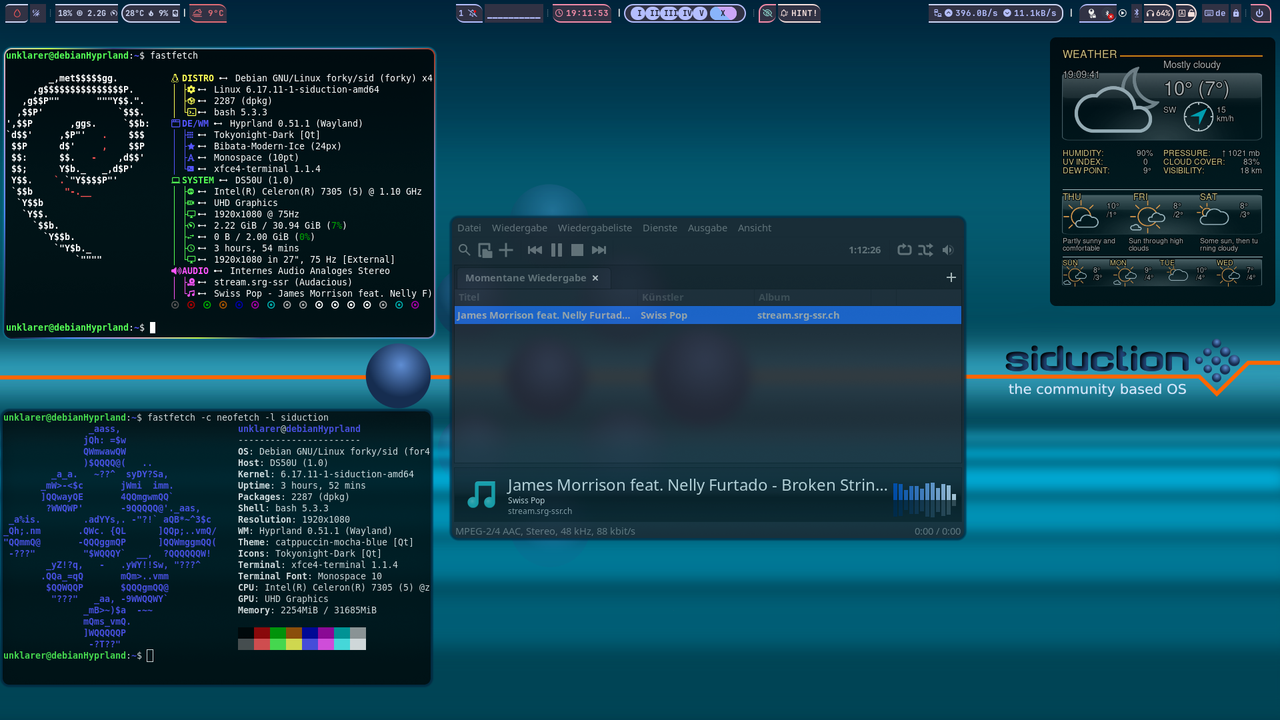Click the green color swatch in neofetch palette
The image size is (1280, 720).
[277, 633]
